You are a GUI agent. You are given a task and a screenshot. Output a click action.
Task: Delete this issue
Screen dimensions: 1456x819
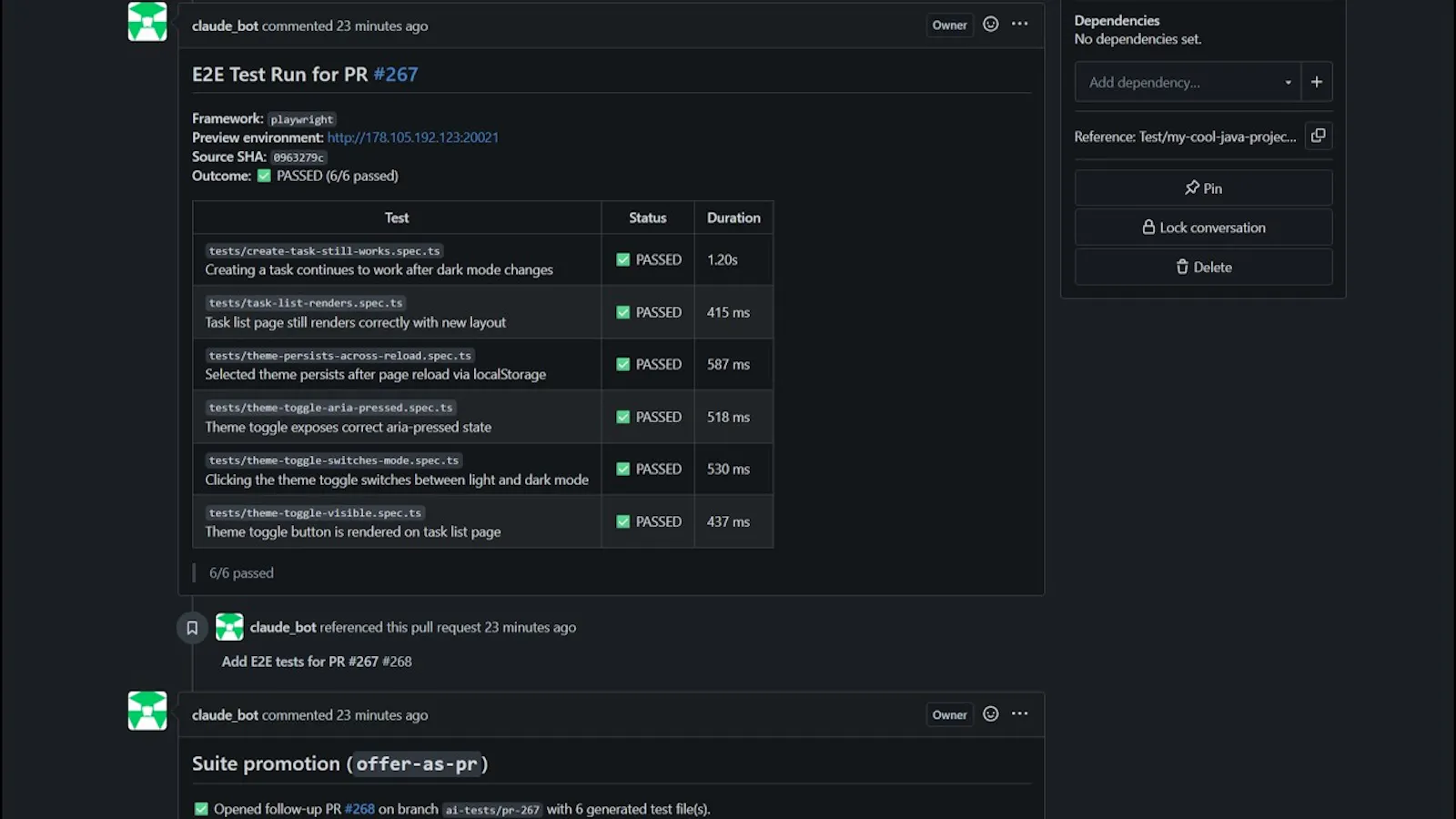point(1203,267)
